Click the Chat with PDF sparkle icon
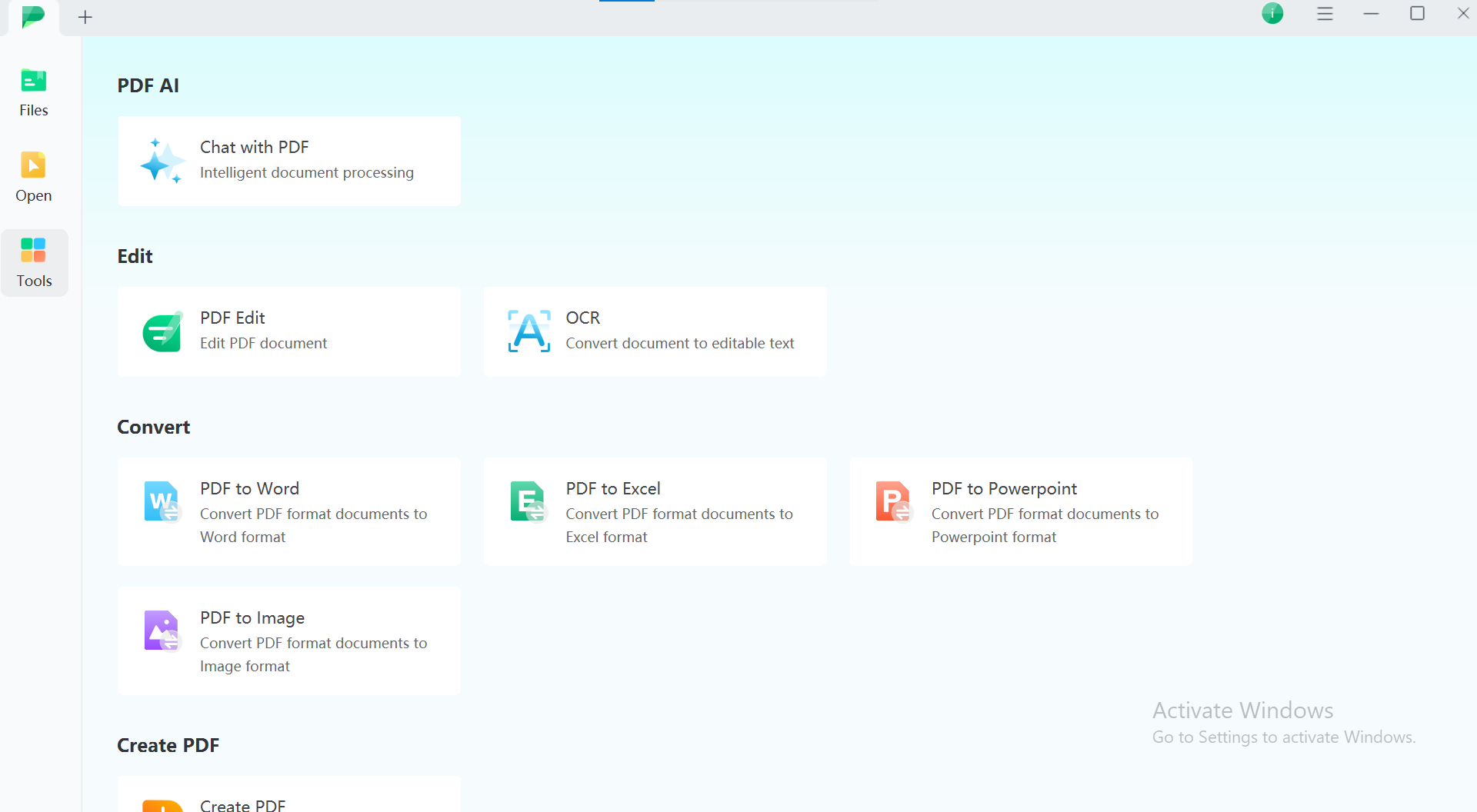Viewport: 1477px width, 812px height. tap(162, 161)
